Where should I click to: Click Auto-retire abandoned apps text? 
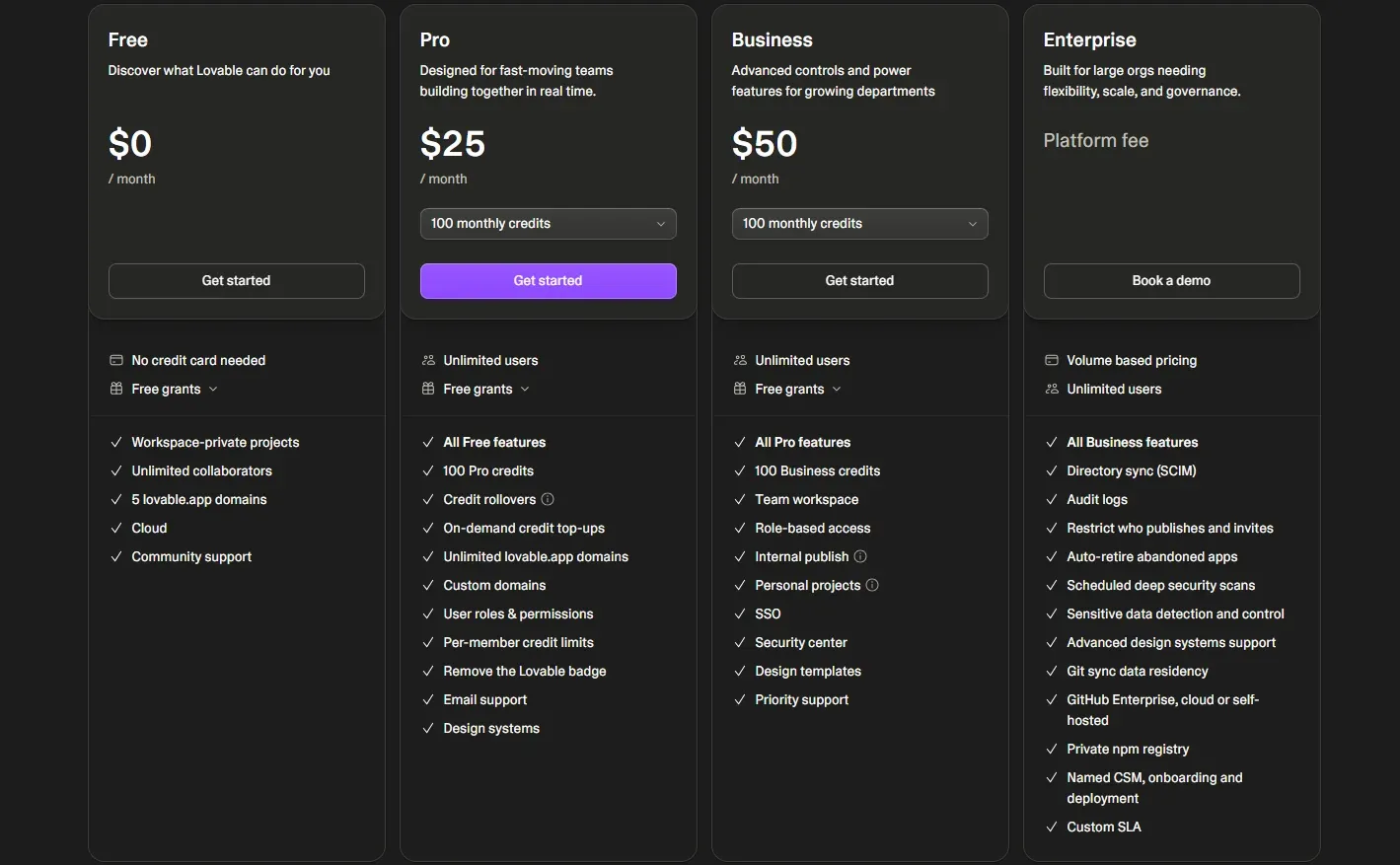coord(1152,556)
